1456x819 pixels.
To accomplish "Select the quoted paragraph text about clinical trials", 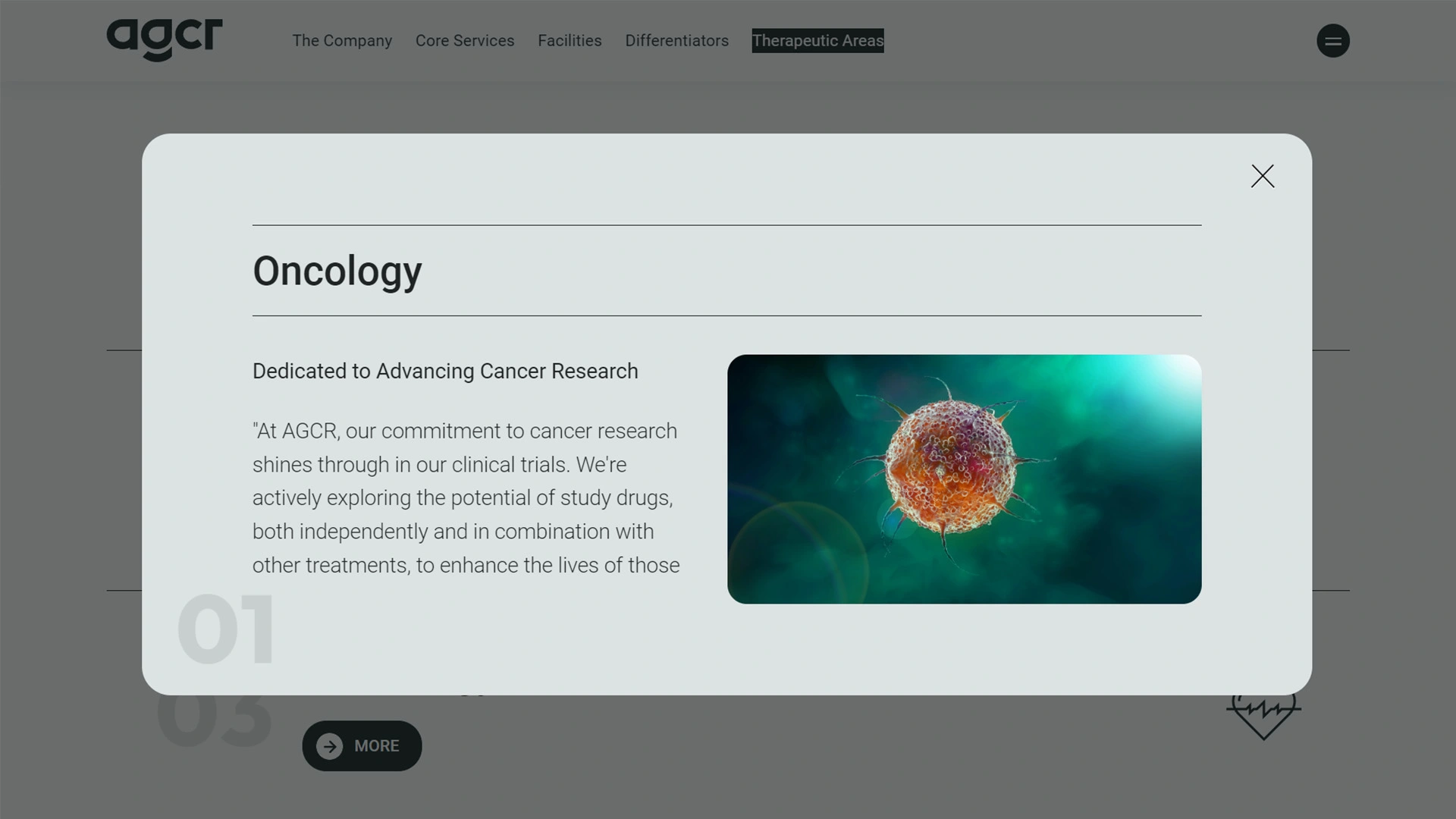I will coord(466,497).
